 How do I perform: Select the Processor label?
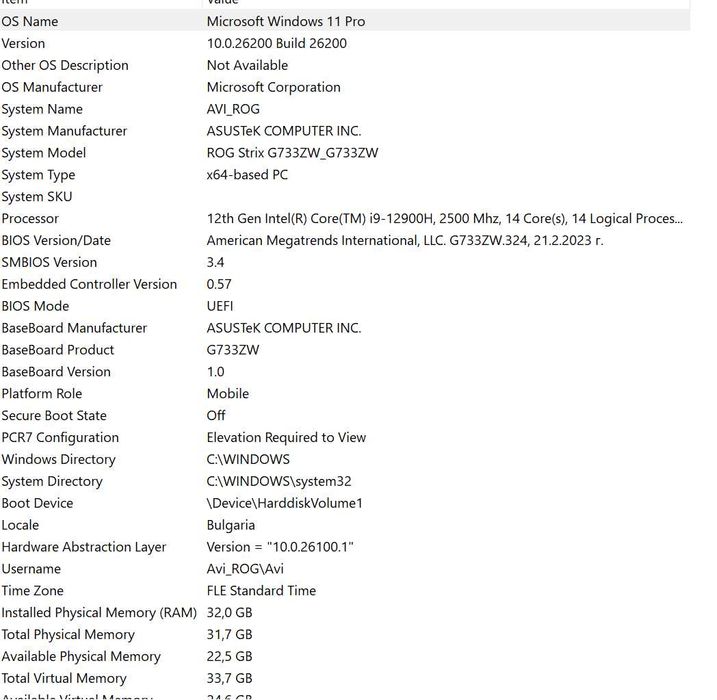(x=30, y=219)
